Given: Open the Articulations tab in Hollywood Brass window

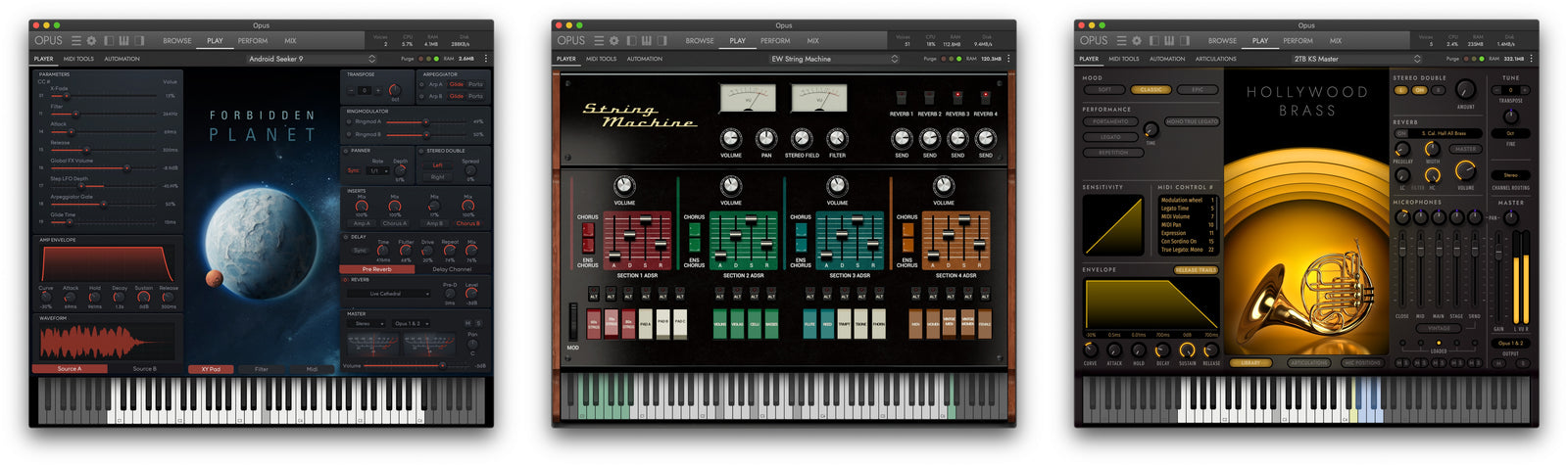Looking at the screenshot, I should click(x=1216, y=59).
